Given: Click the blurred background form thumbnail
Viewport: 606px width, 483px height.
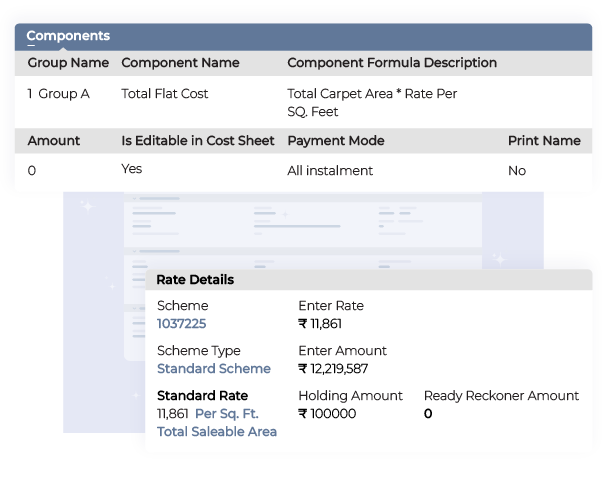Looking at the screenshot, I should 300,230.
